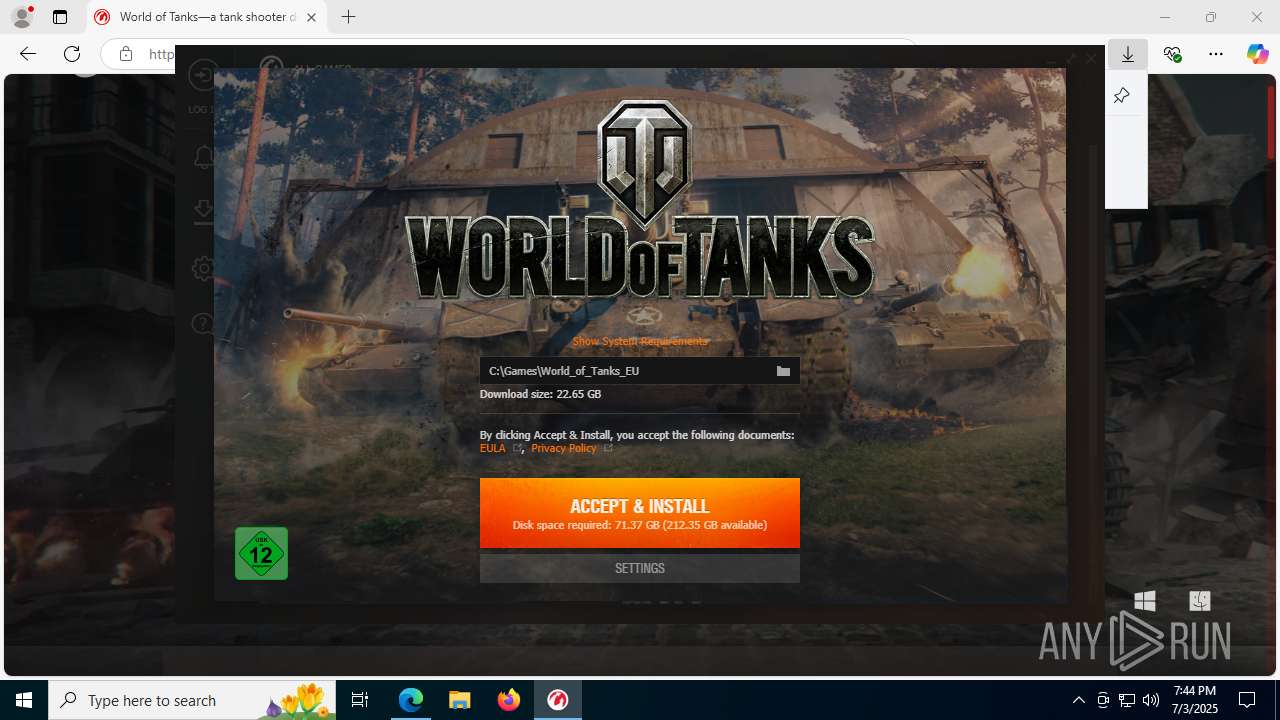The image size is (1280, 720).
Task: Open Game Center help question mark icon
Action: 203,323
